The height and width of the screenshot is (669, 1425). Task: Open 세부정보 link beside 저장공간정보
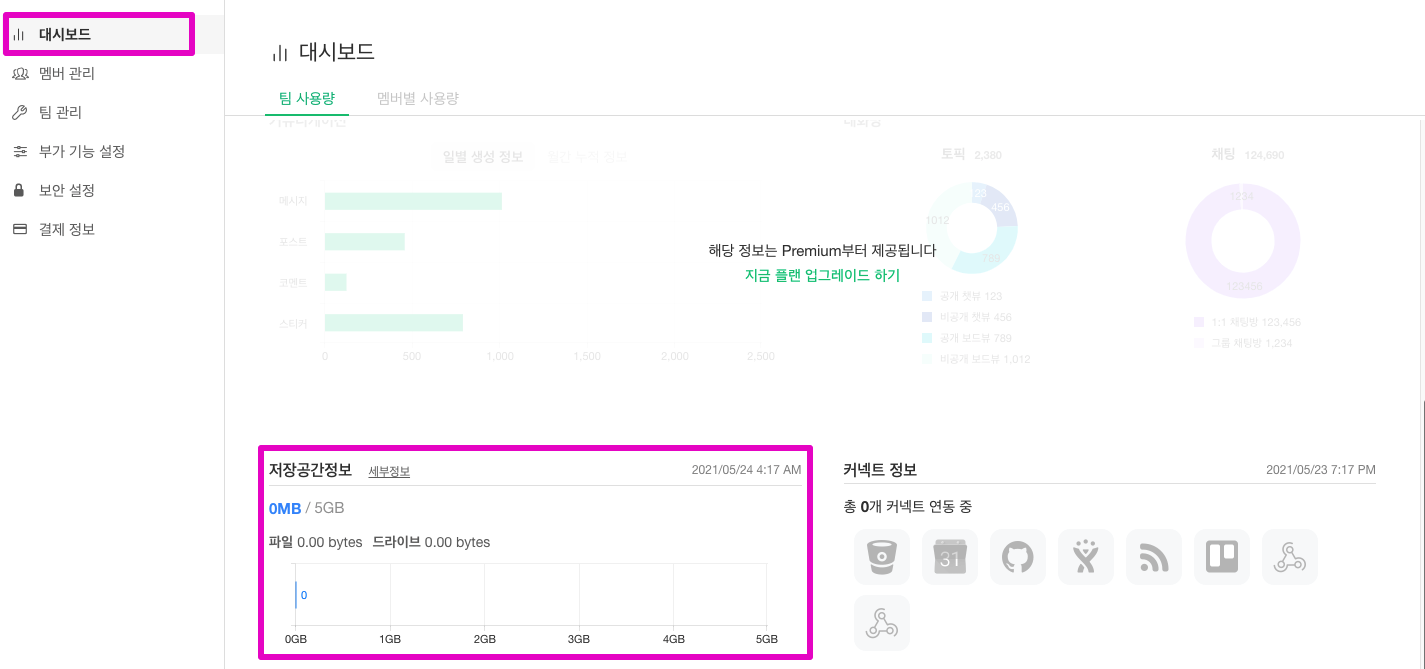pyautogui.click(x=389, y=472)
